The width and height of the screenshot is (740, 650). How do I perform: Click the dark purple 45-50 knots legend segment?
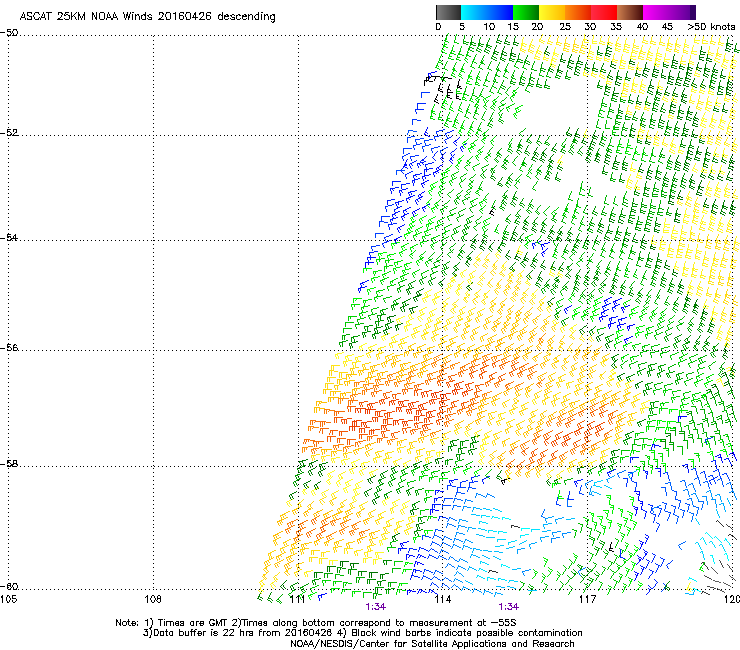pos(682,12)
